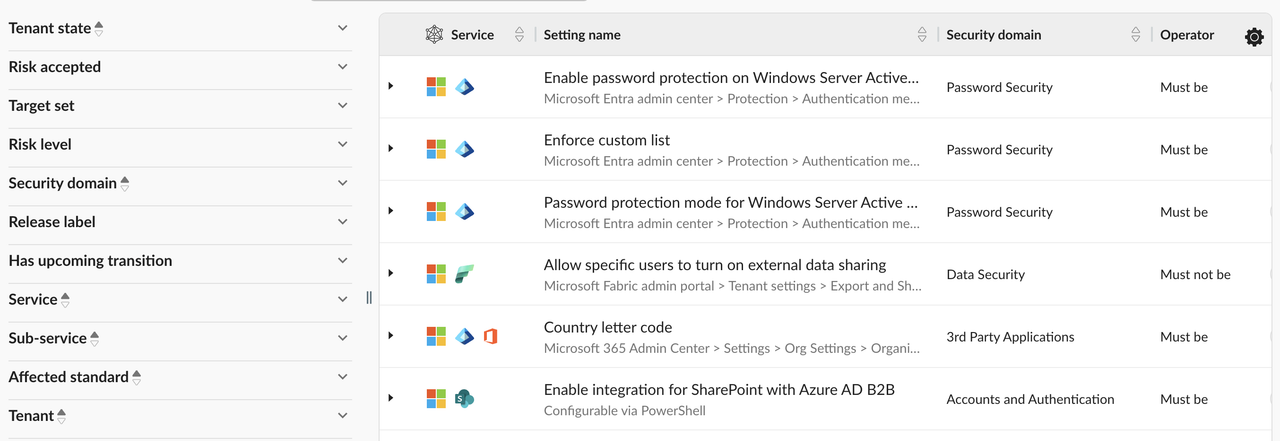Screen dimensions: 1280x441
Task: Sort by the Setting name column arrows
Action: (921, 35)
